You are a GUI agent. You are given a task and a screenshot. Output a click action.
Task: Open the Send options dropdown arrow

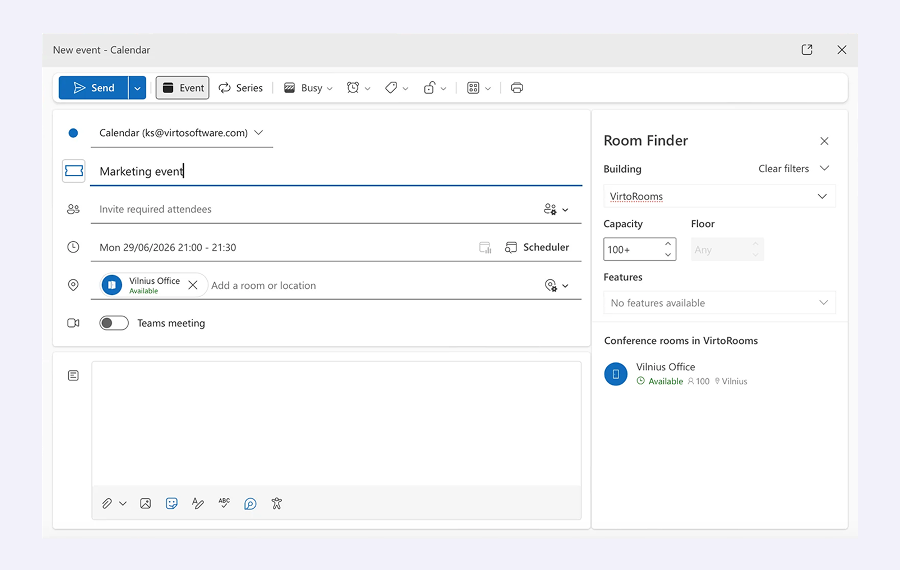[137, 88]
